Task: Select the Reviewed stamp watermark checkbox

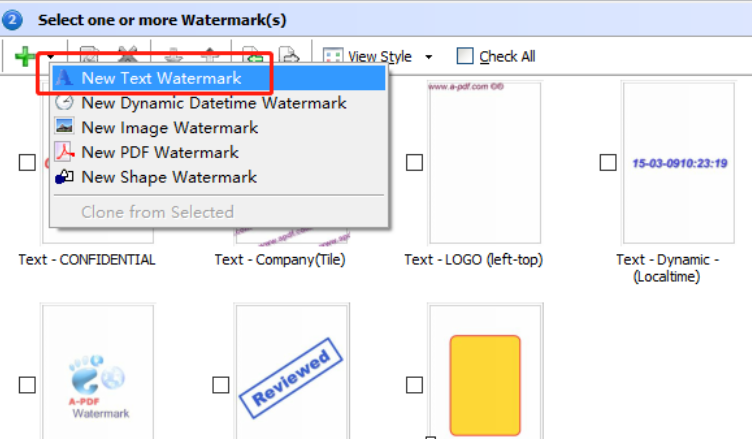Action: click(x=221, y=385)
